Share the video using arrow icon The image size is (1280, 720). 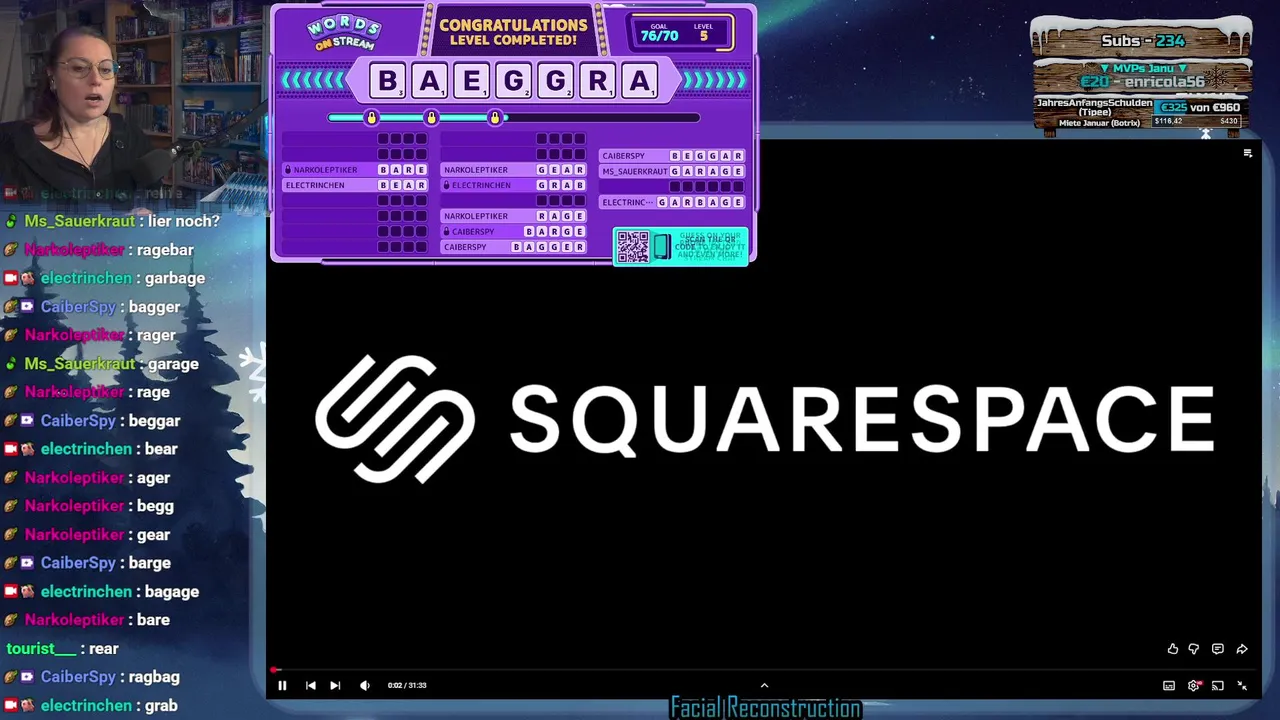[1242, 649]
